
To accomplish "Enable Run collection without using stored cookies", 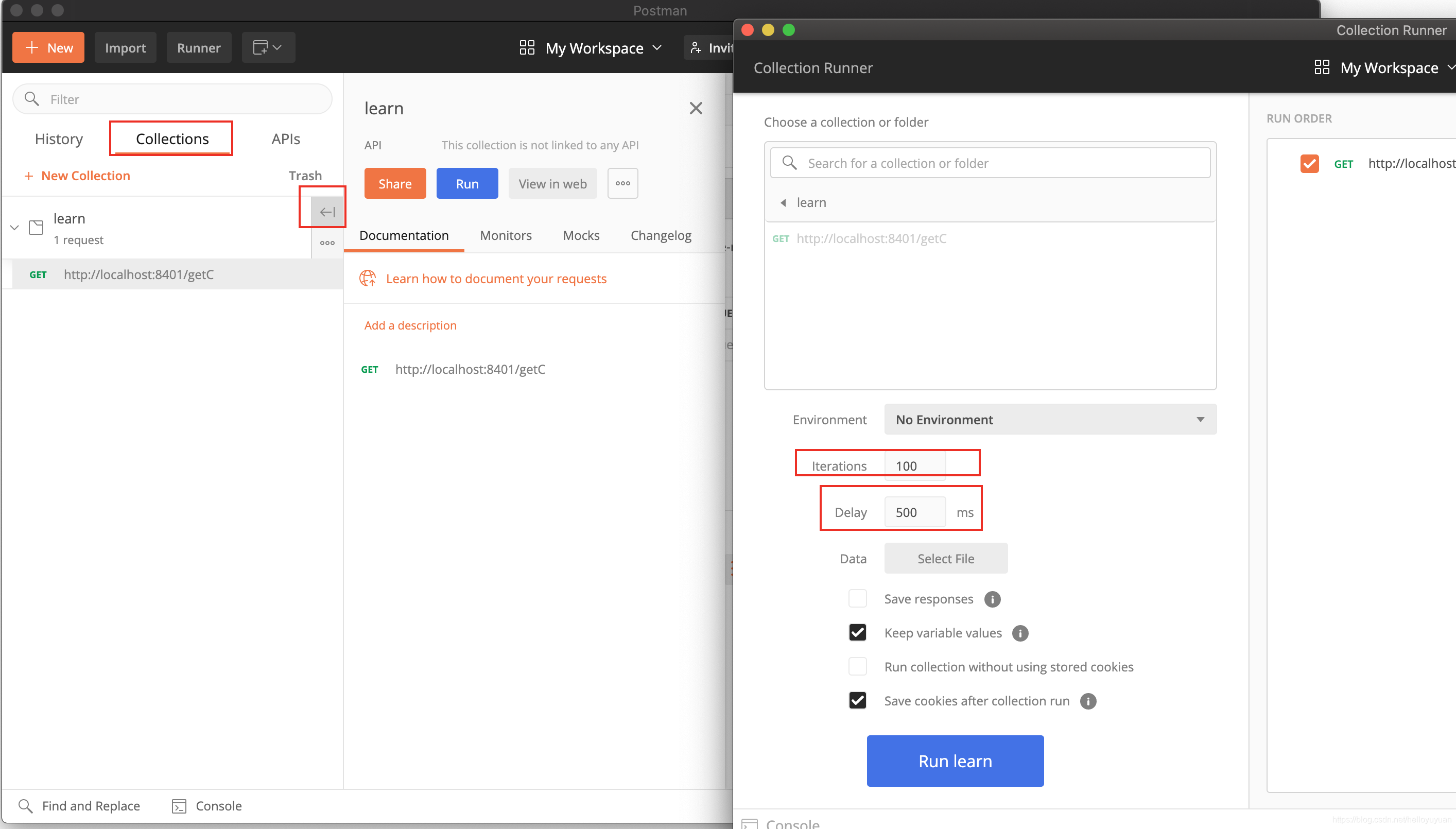I will click(x=857, y=667).
